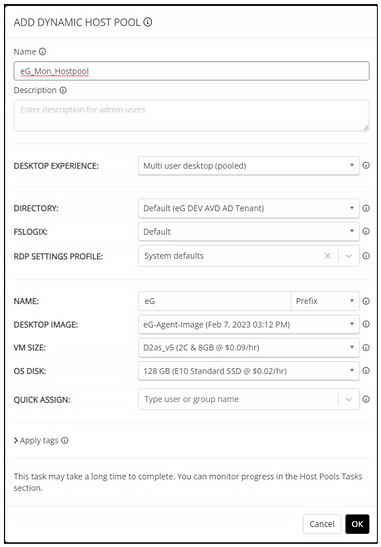This screenshot has height=547, width=381.
Task: Click the Description text area
Action: click(192, 116)
